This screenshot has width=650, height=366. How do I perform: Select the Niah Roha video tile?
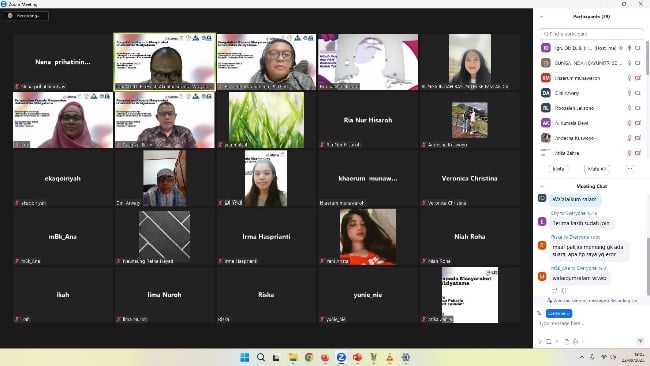pos(469,236)
